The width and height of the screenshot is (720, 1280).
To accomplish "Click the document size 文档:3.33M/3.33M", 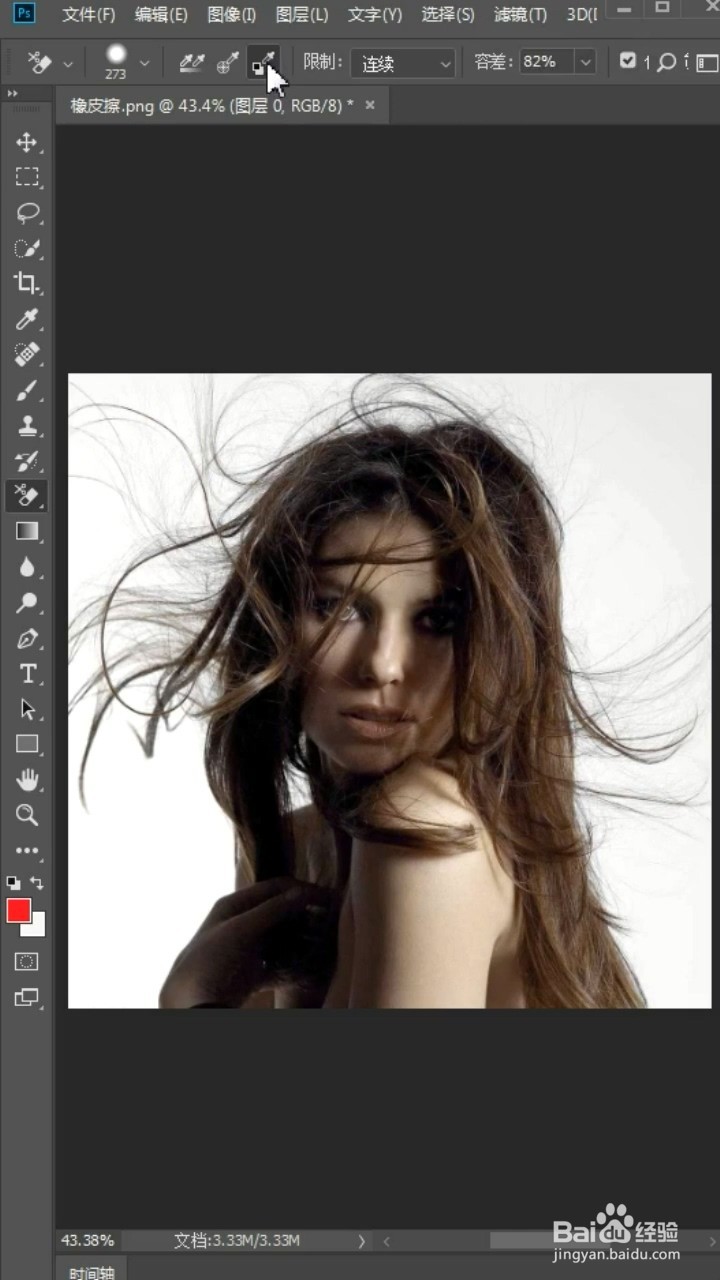I will 237,1240.
